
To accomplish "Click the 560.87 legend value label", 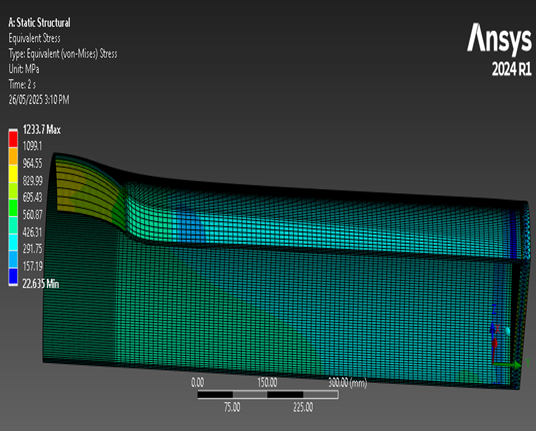I will pos(32,215).
